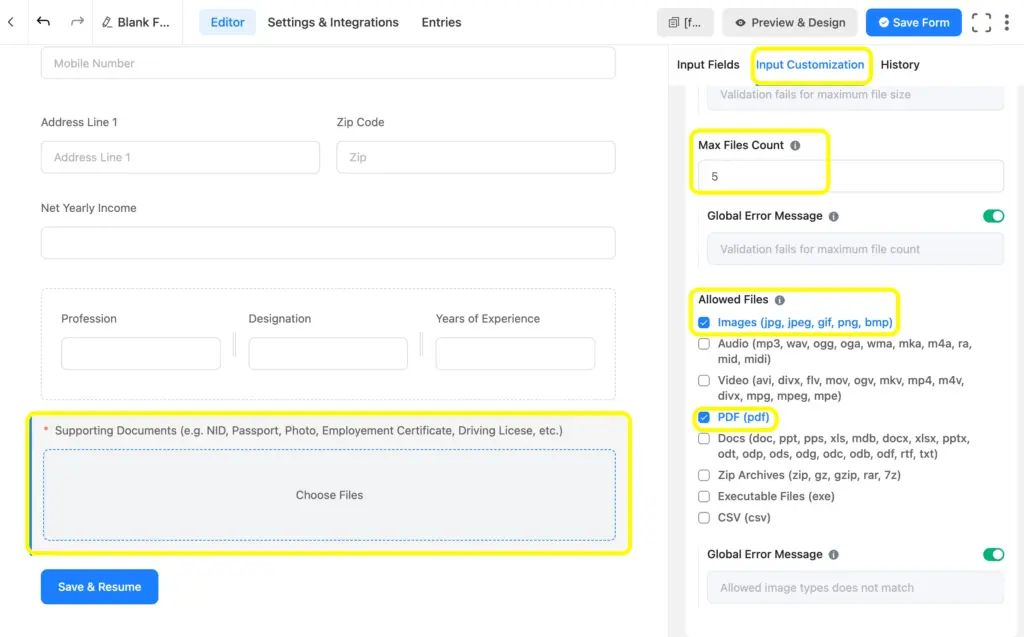
Task: Uncheck the PDF (pdf) file type
Action: (703, 418)
